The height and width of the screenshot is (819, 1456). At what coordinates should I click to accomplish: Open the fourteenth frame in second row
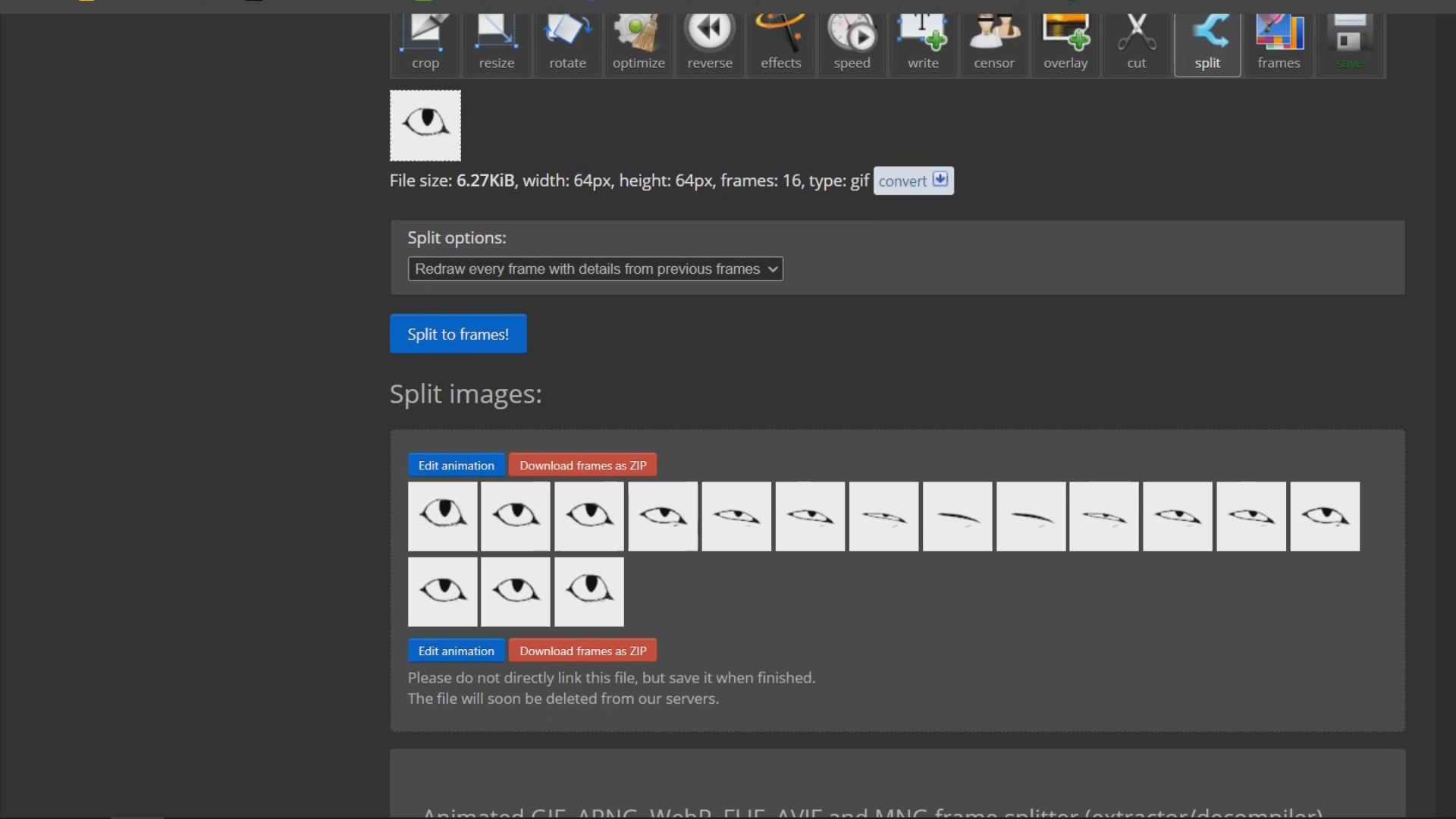[x=443, y=592]
